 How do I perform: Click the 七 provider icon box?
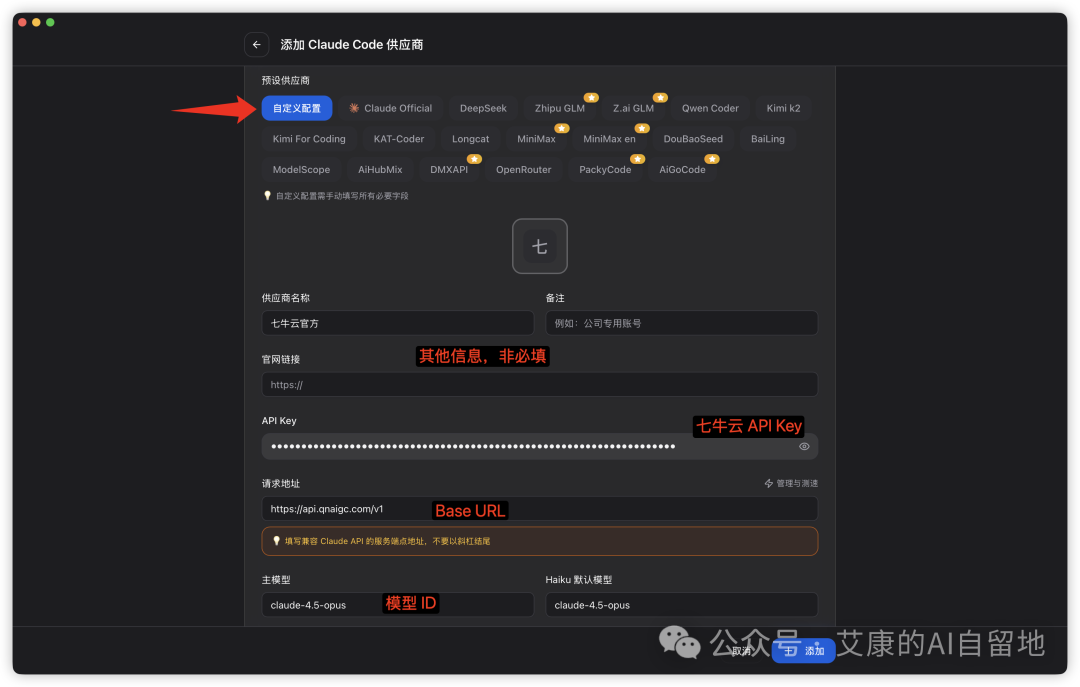(539, 246)
